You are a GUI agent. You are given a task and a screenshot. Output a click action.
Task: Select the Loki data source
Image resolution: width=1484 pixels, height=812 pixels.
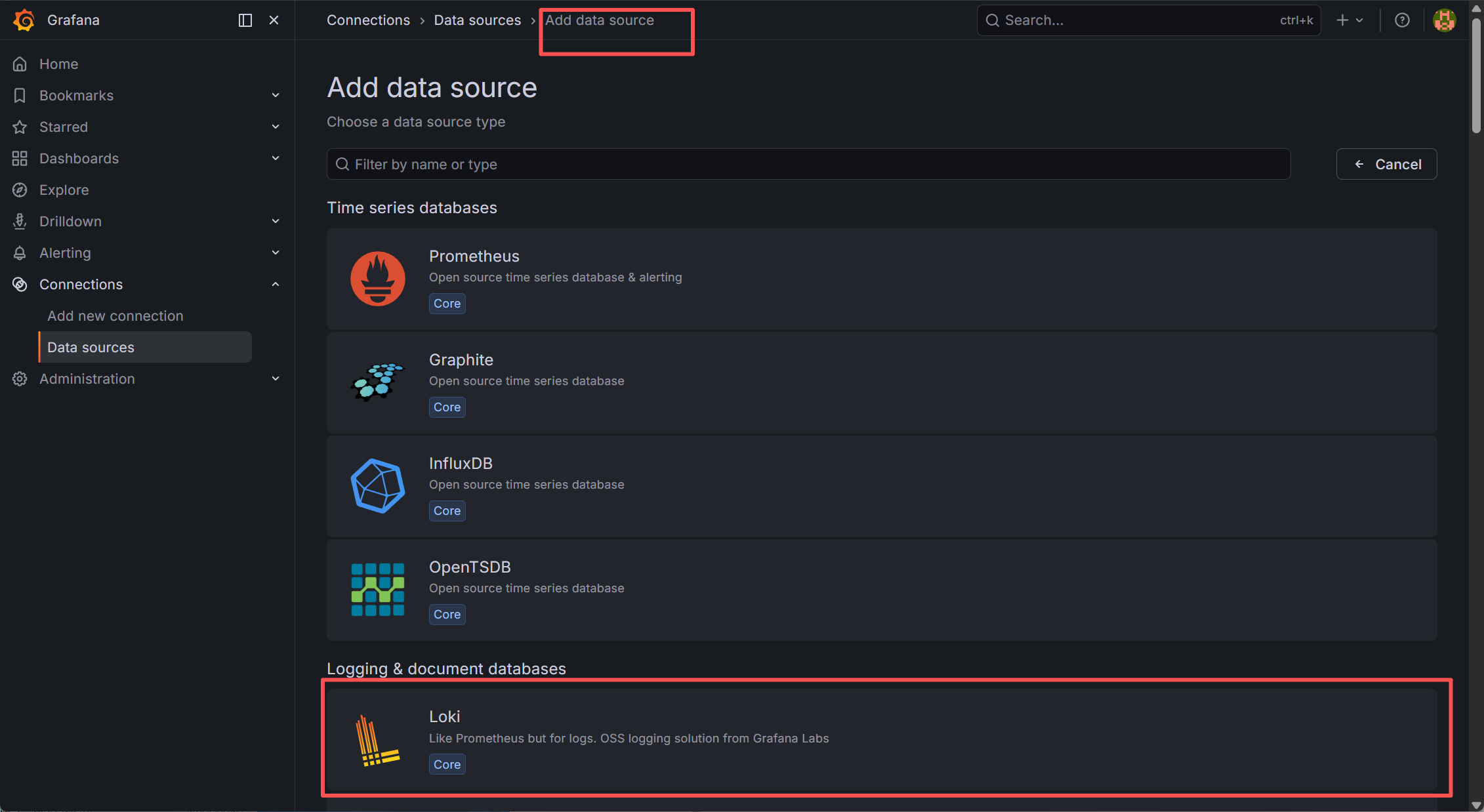click(x=882, y=740)
